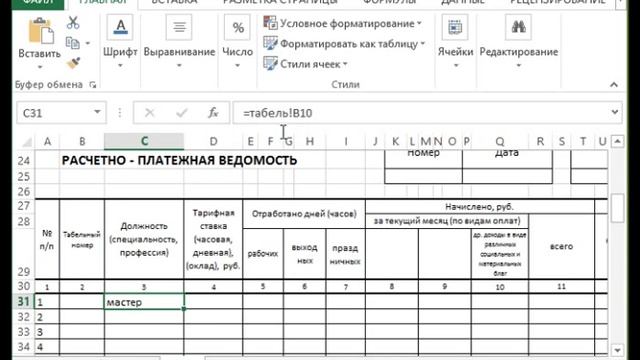Expand the formula bar
The image size is (640, 360).
tap(615, 112)
